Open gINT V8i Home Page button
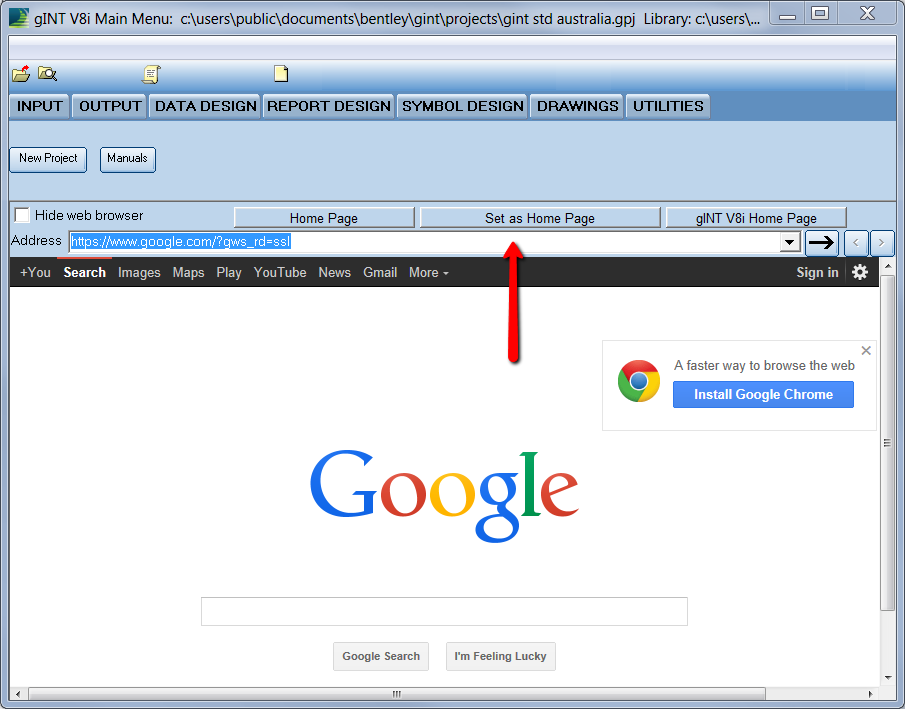Screen dimensions: 905x709 (756, 218)
